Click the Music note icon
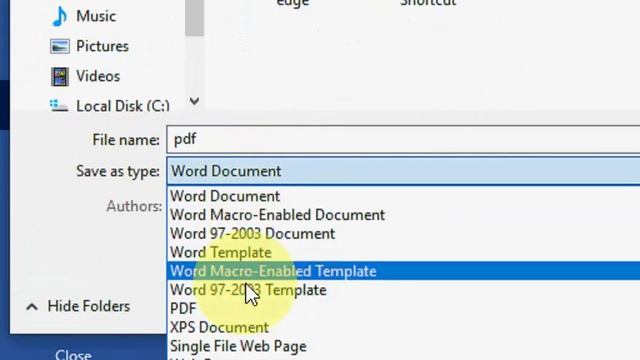 click(60, 17)
